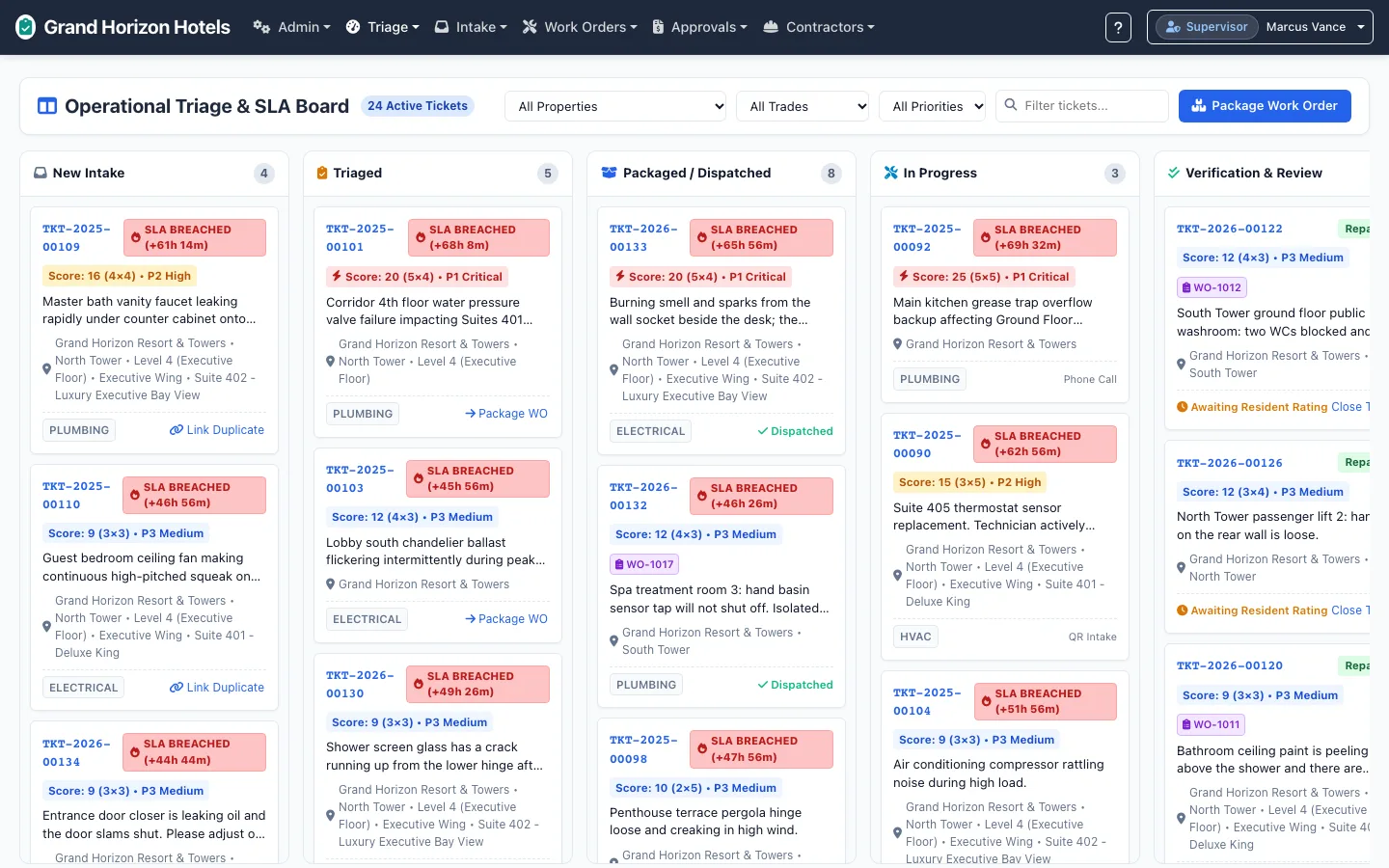
Task: Click the Packaged / Dispatched count badge 8
Action: click(831, 174)
